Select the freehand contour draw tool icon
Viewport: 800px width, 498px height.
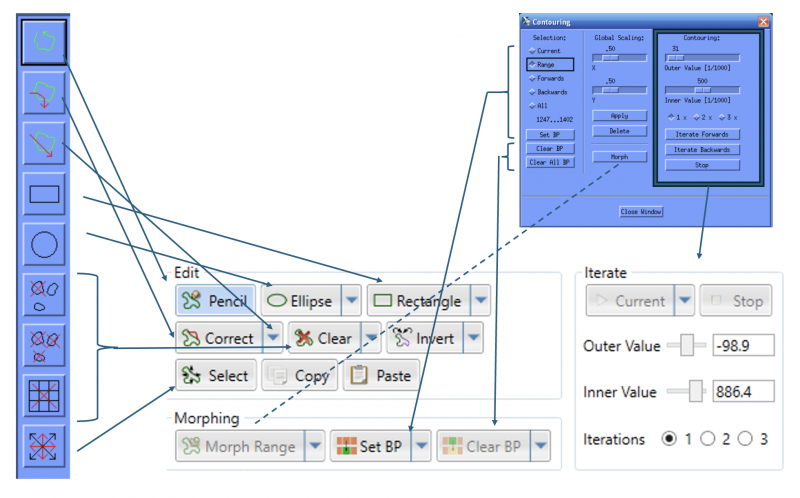coord(44,42)
